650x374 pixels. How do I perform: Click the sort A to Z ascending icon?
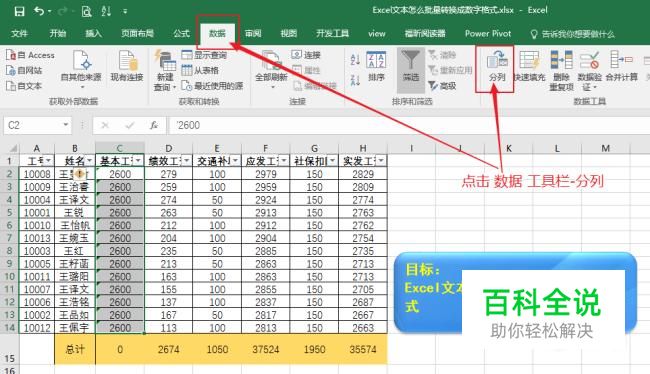[x=355, y=60]
